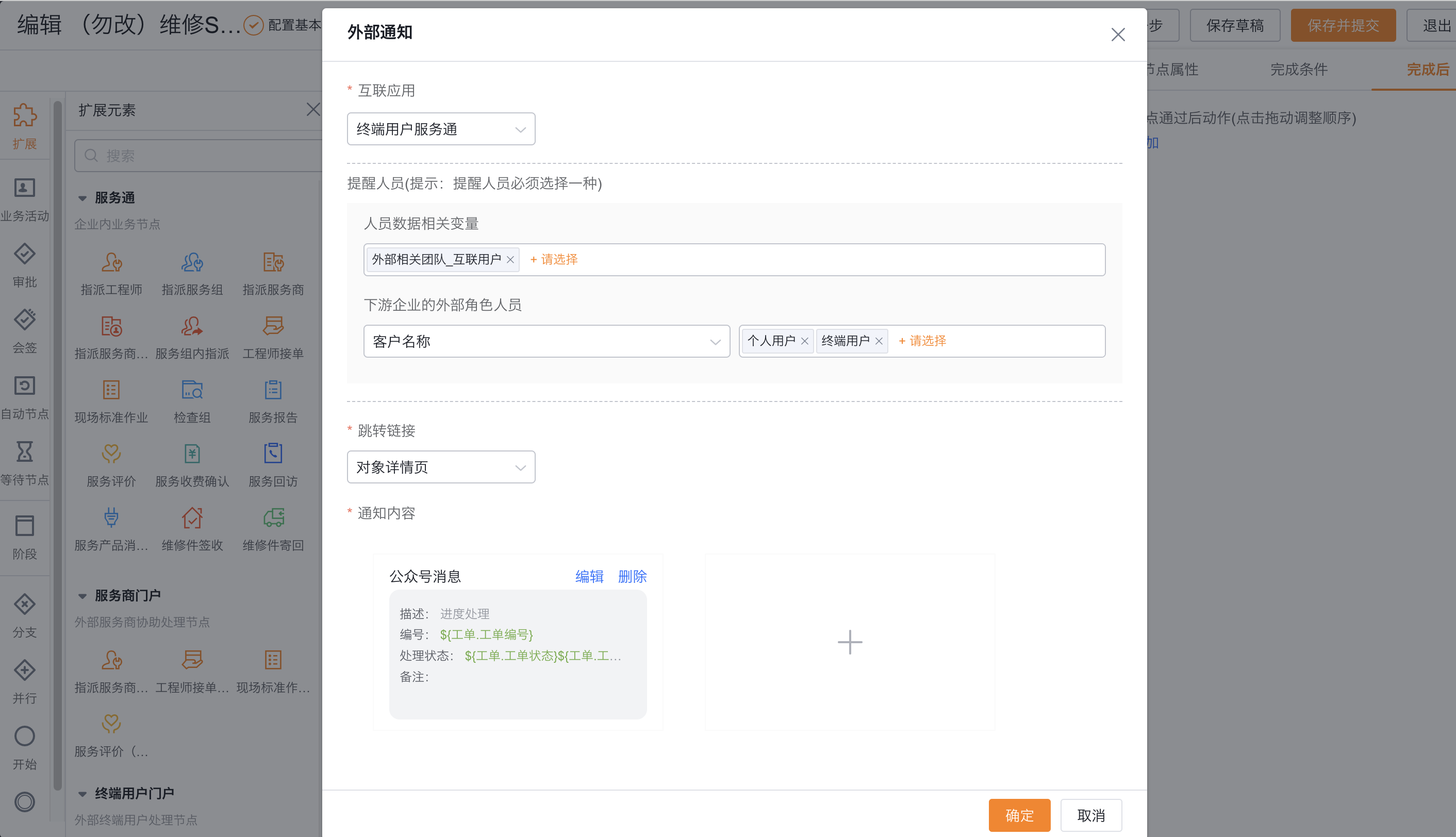
Task: Pick the 维修件签收 node icon
Action: [x=192, y=517]
